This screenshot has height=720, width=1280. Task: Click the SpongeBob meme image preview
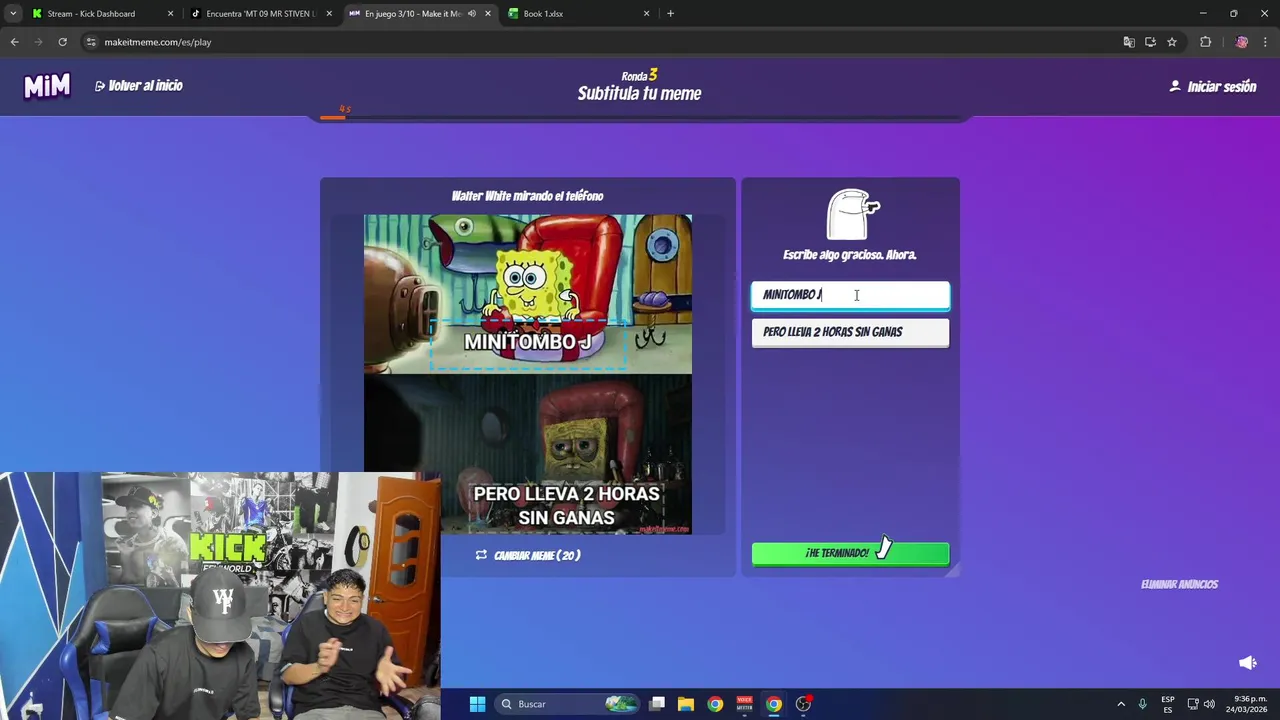pos(528,374)
